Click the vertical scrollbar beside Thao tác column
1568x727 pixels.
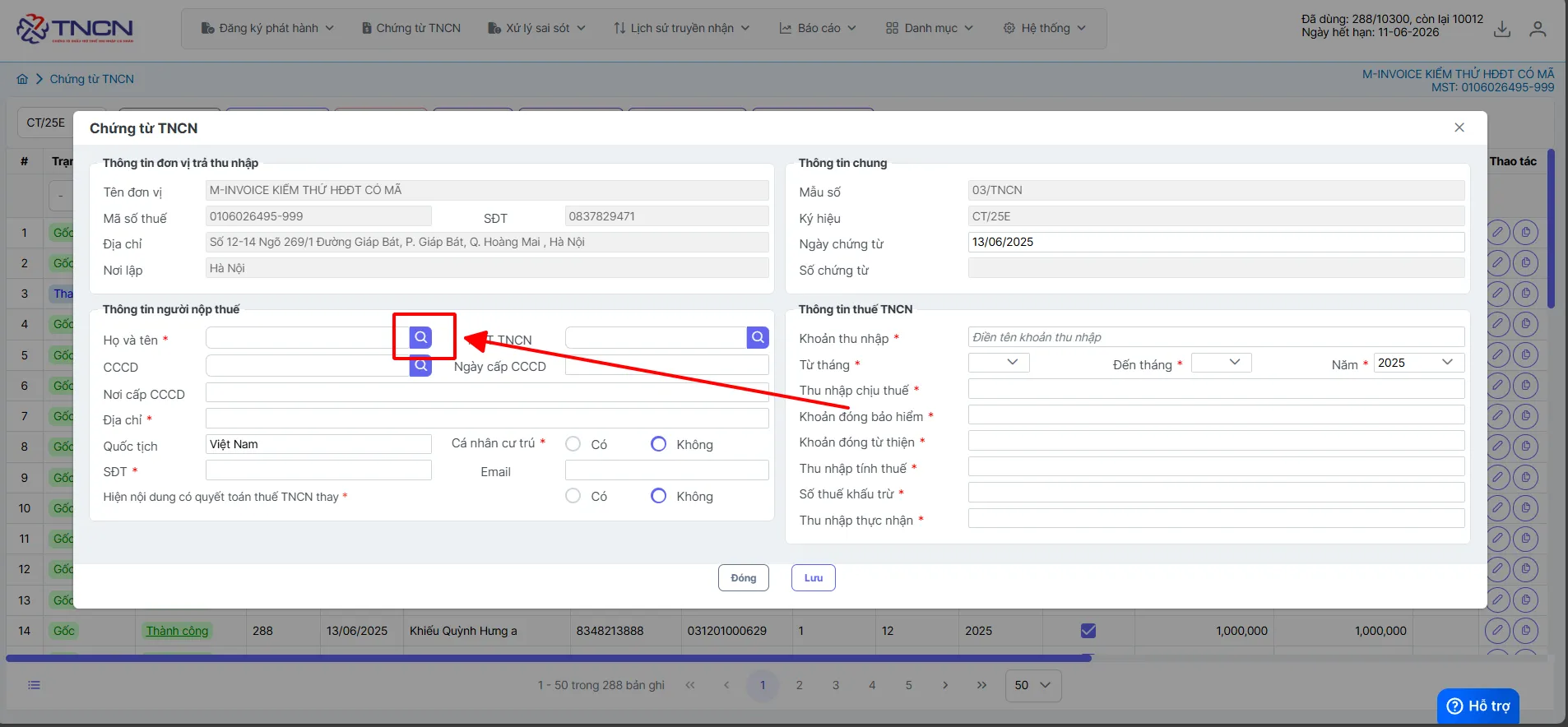click(1551, 229)
